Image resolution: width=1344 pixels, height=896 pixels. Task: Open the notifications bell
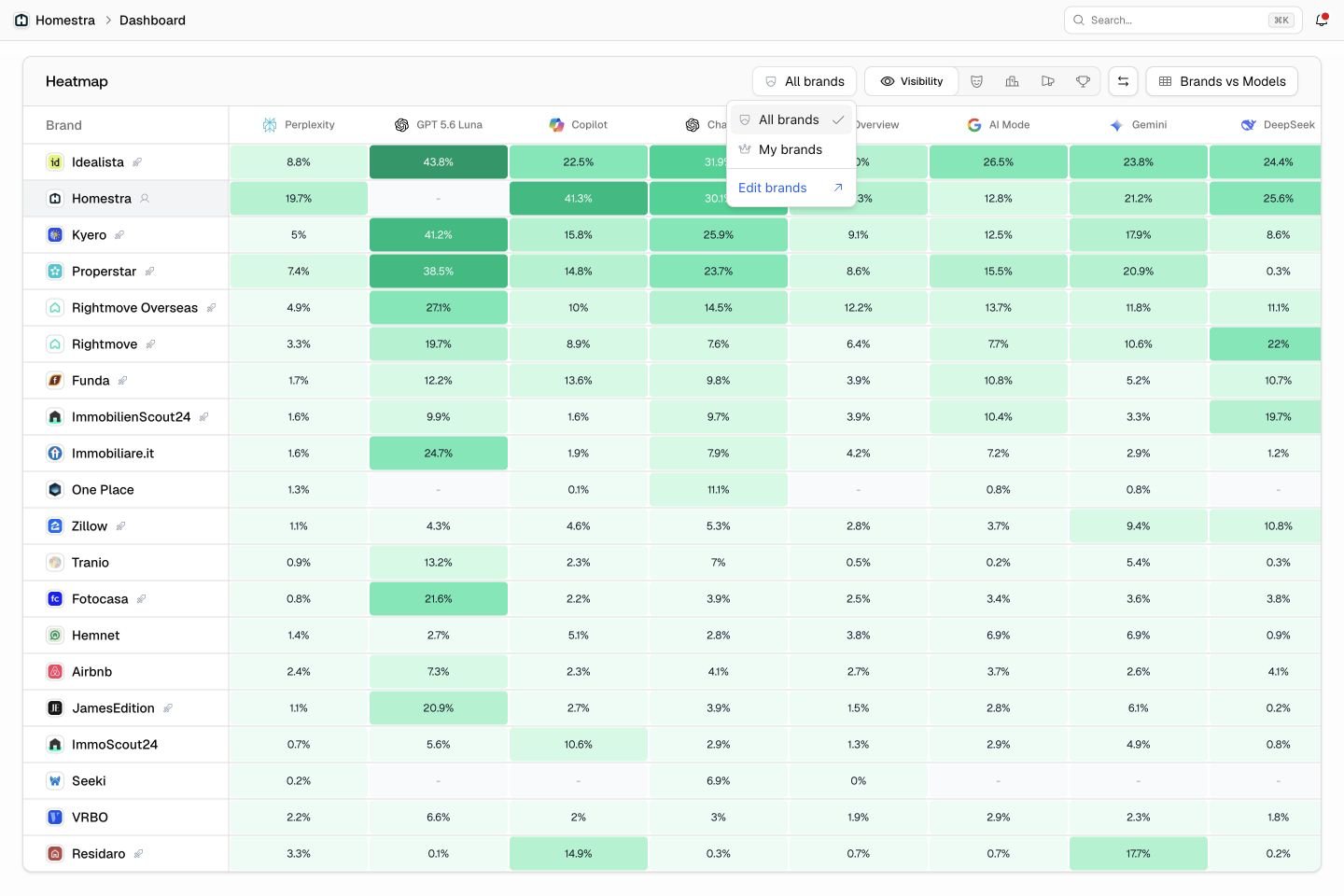(x=1322, y=20)
